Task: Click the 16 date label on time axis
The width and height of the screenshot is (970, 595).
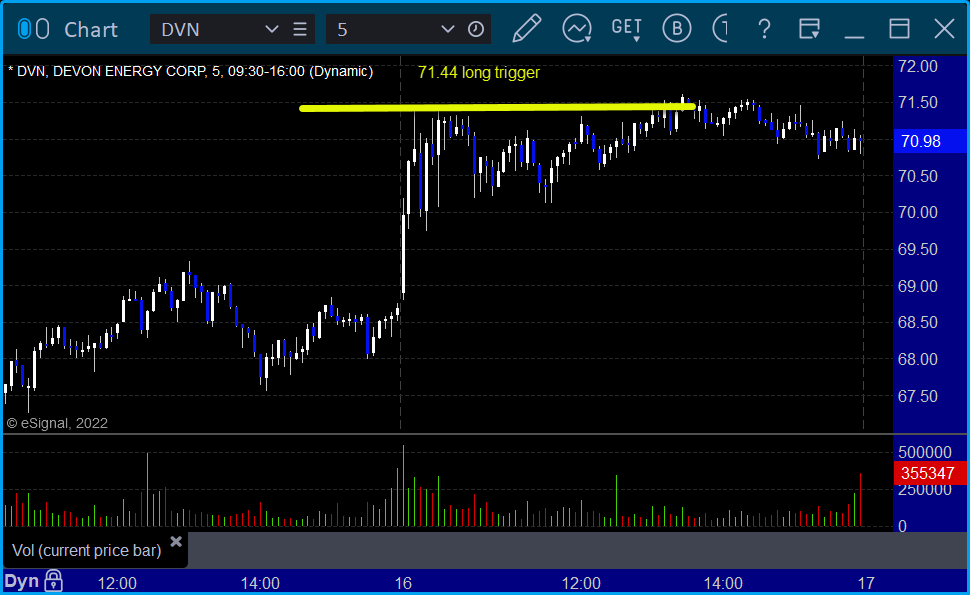Action: [403, 583]
